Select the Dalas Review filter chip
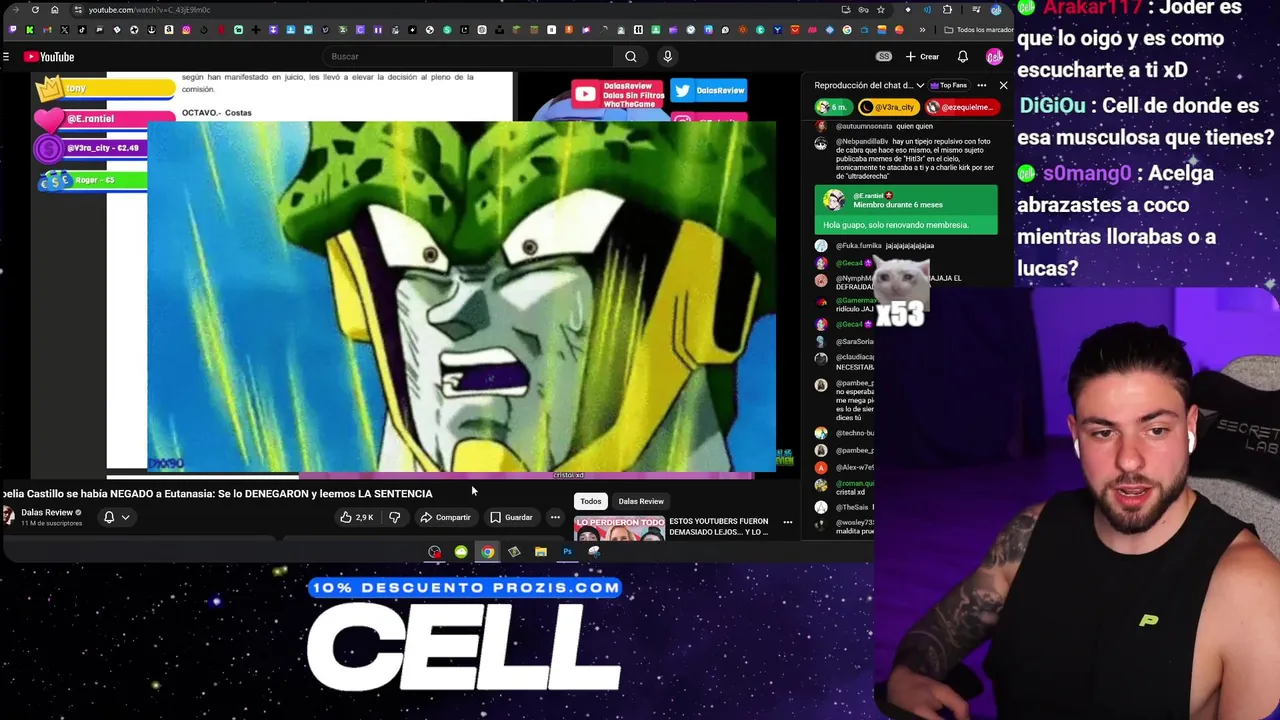The width and height of the screenshot is (1280, 720). coord(641,501)
